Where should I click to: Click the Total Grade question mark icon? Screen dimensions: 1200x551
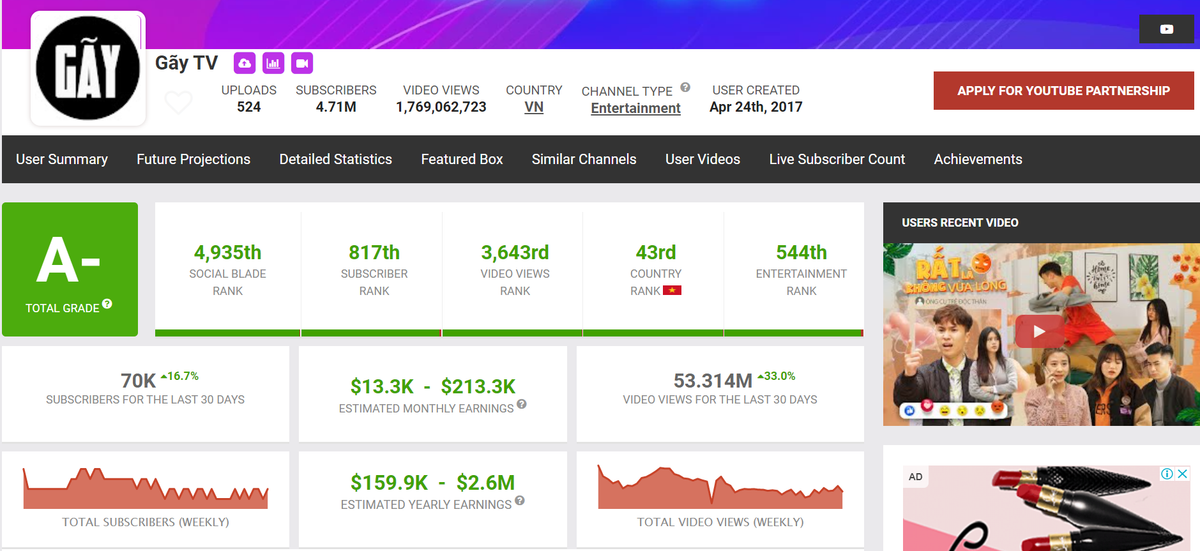pyautogui.click(x=107, y=305)
